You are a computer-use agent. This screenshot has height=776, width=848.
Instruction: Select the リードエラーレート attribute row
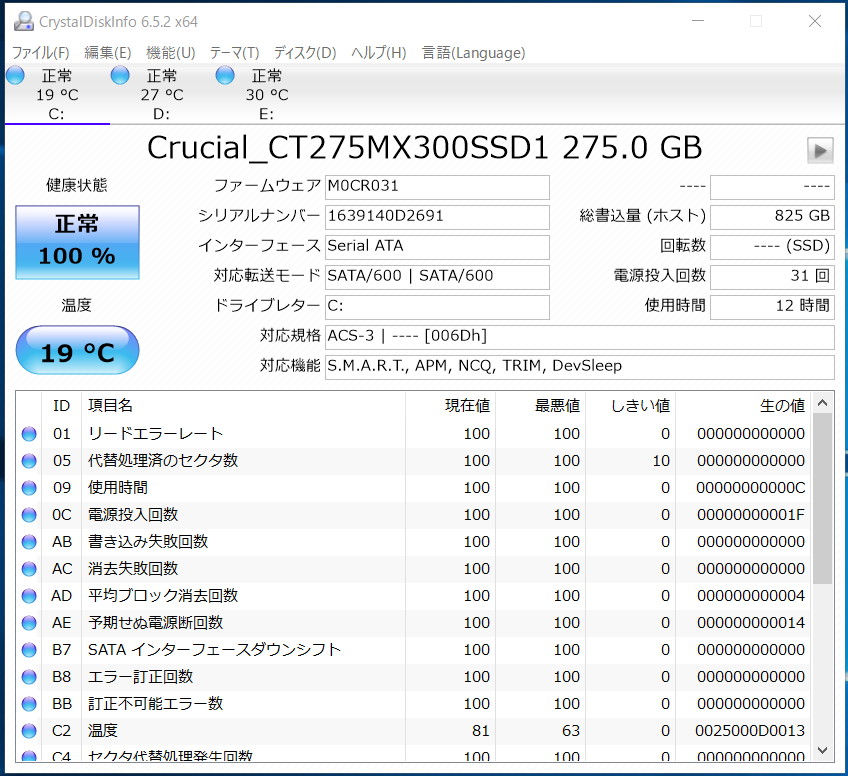pyautogui.click(x=414, y=434)
